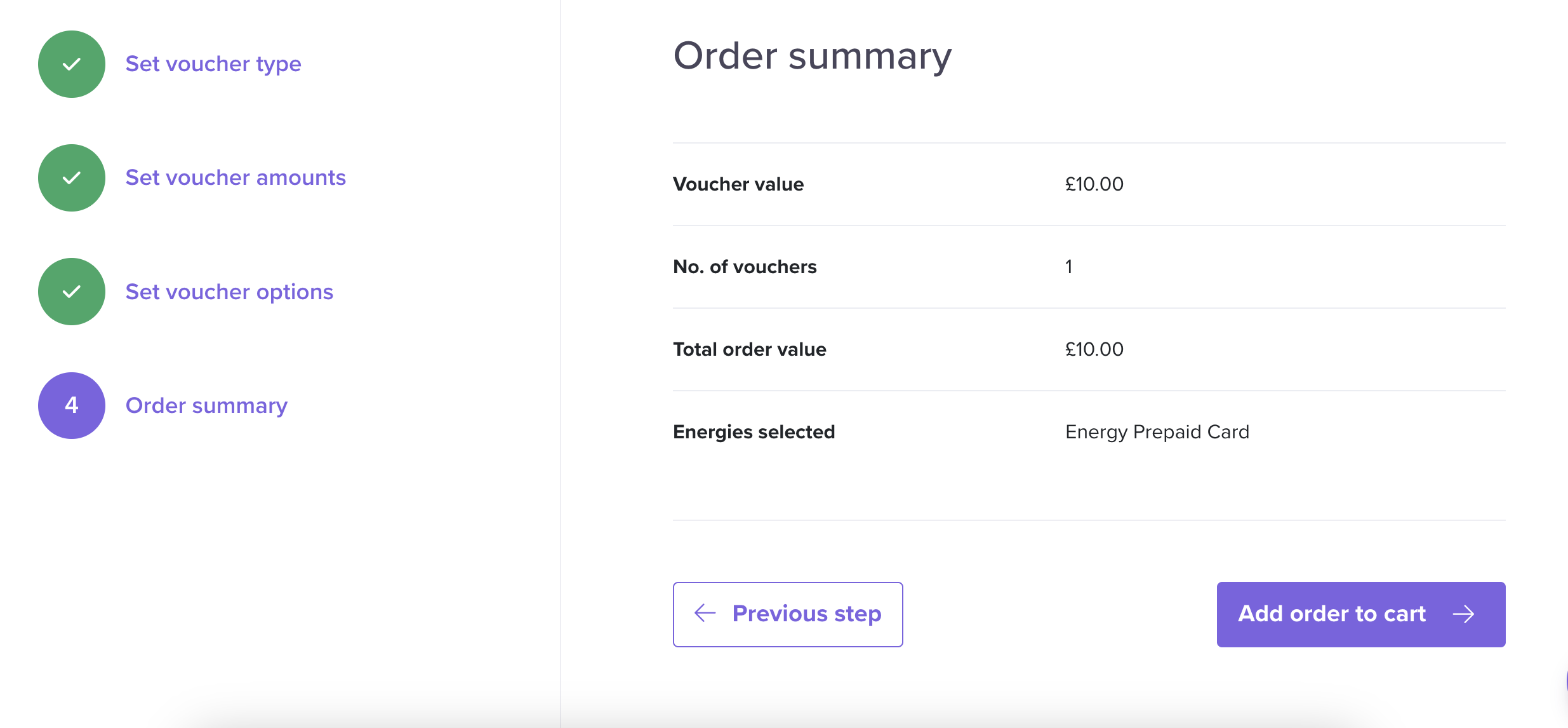
Task: Click the green checkmark beside Set voucher options
Action: click(x=72, y=292)
